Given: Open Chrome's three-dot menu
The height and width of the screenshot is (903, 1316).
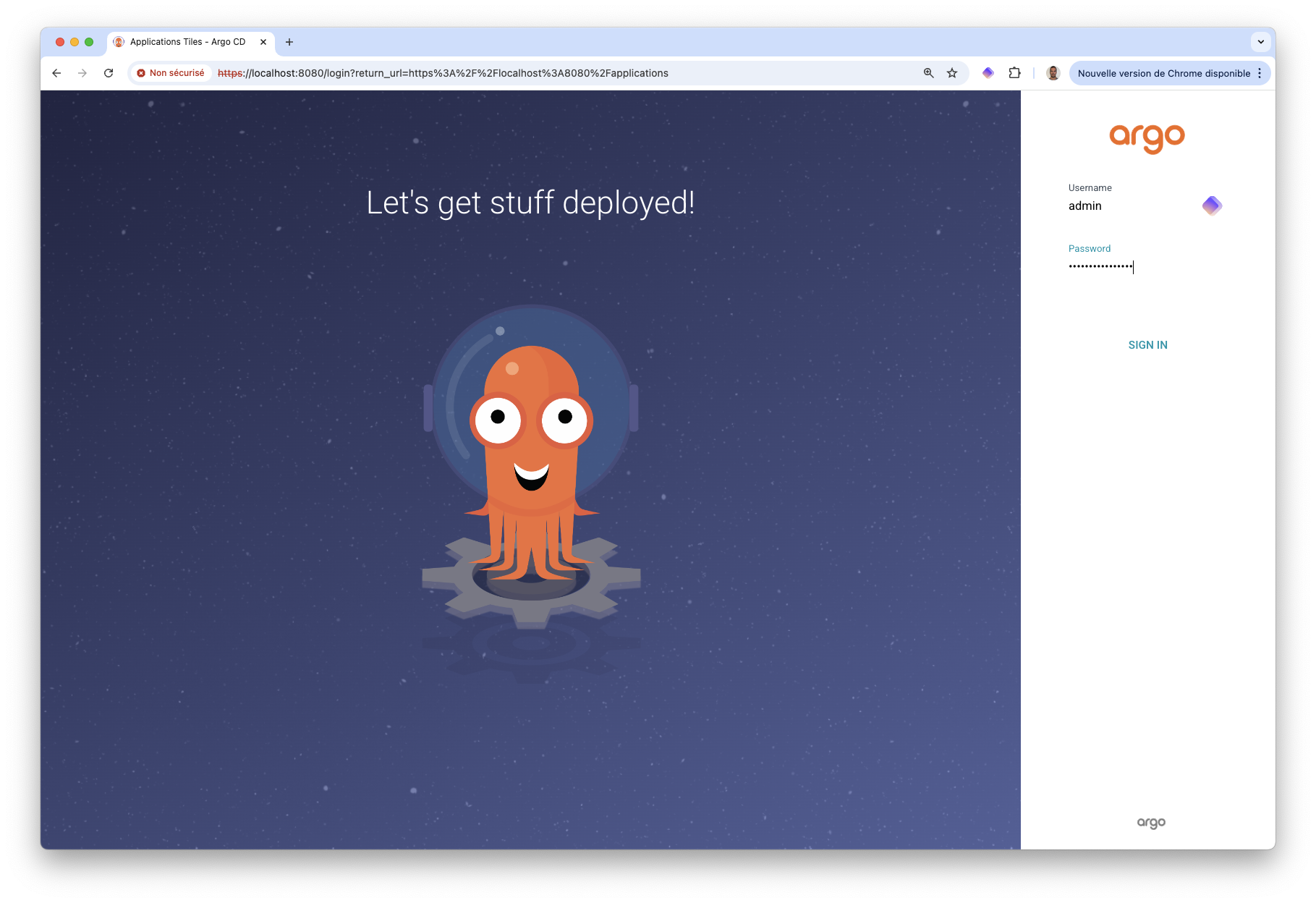Looking at the screenshot, I should tap(1260, 73).
